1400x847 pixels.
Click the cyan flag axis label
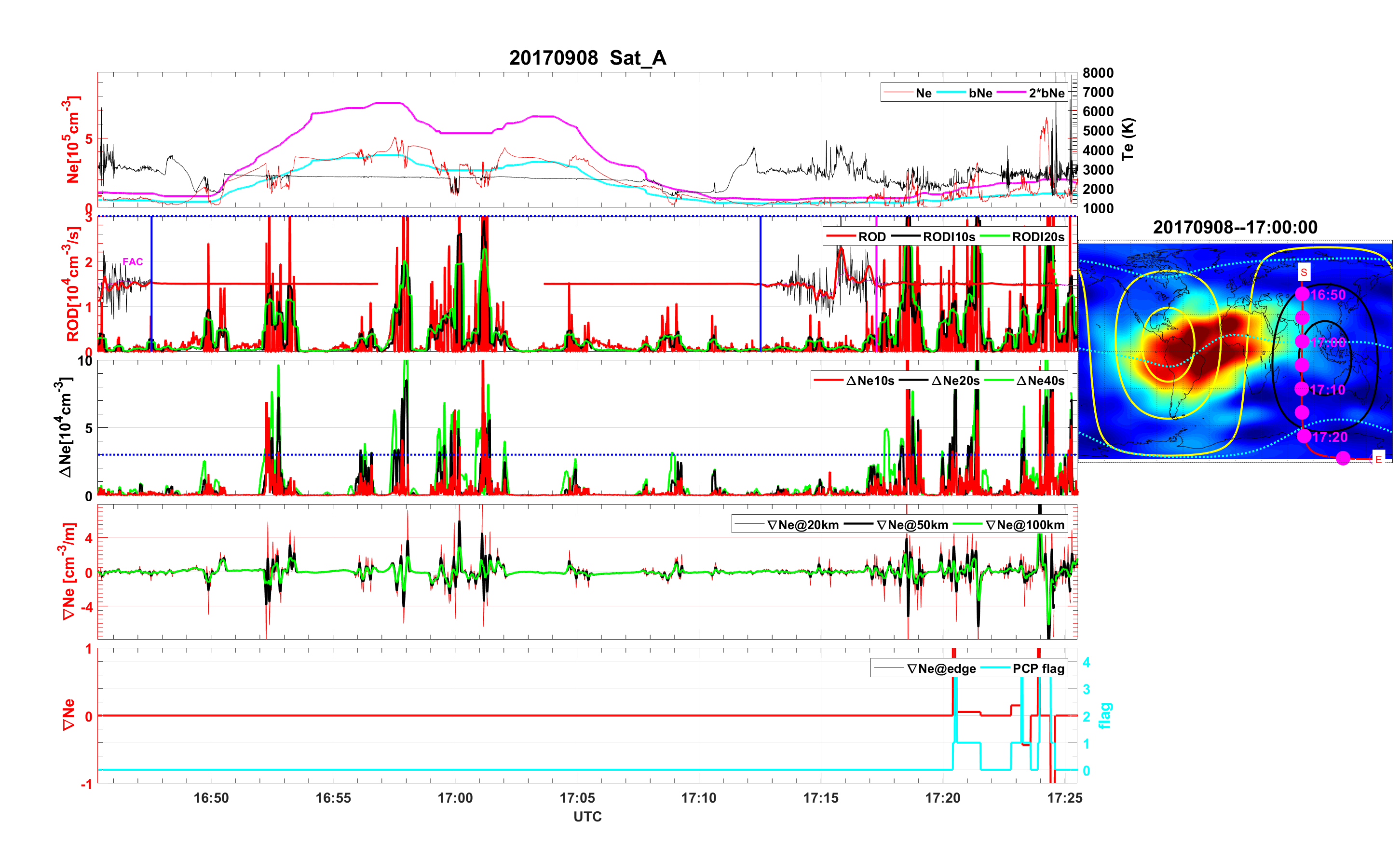1105,715
